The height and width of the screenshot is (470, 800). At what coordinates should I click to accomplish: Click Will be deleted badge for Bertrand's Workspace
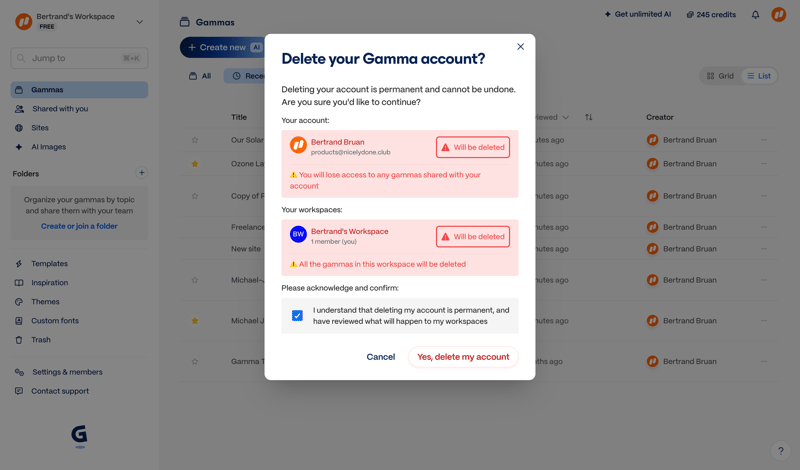click(x=473, y=236)
